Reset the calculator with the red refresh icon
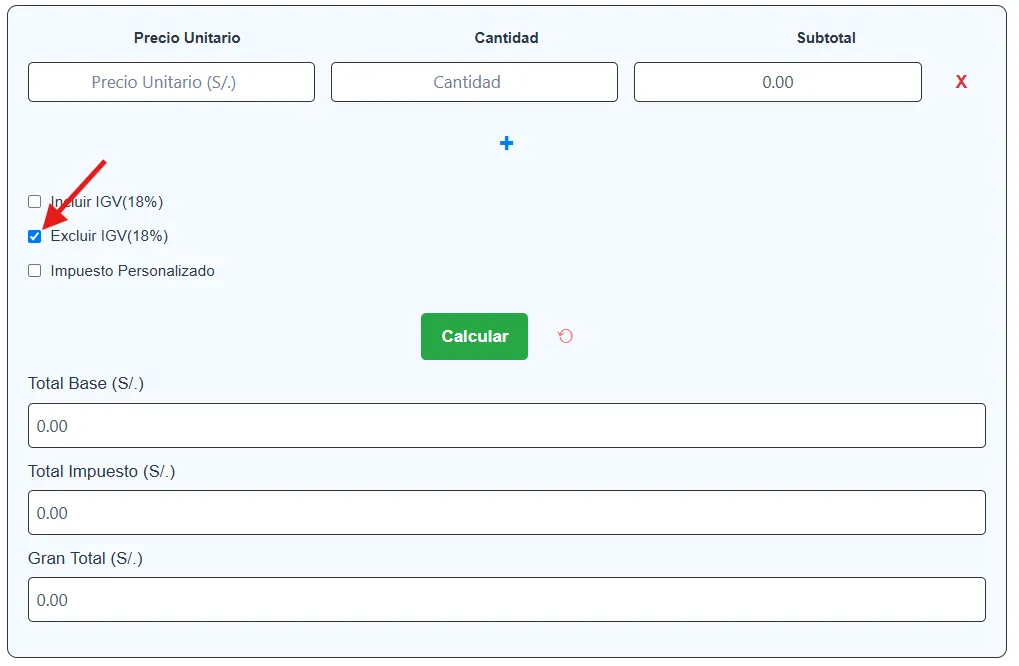Viewport: 1019px width, 666px height. tap(565, 336)
